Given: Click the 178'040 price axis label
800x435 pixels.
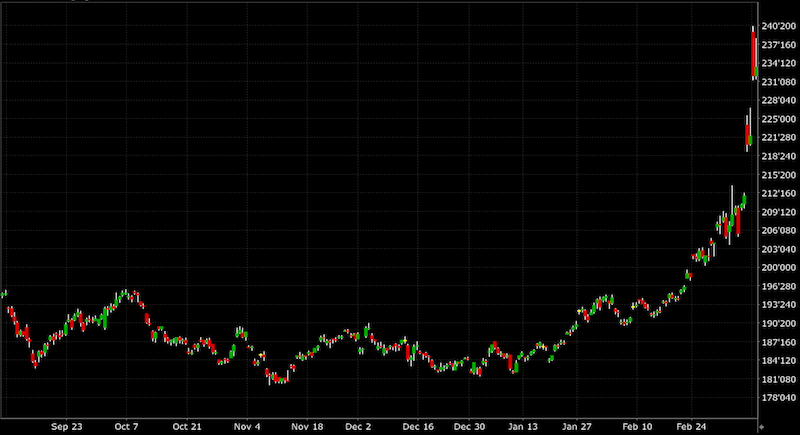Looking at the screenshot, I should click(779, 397).
